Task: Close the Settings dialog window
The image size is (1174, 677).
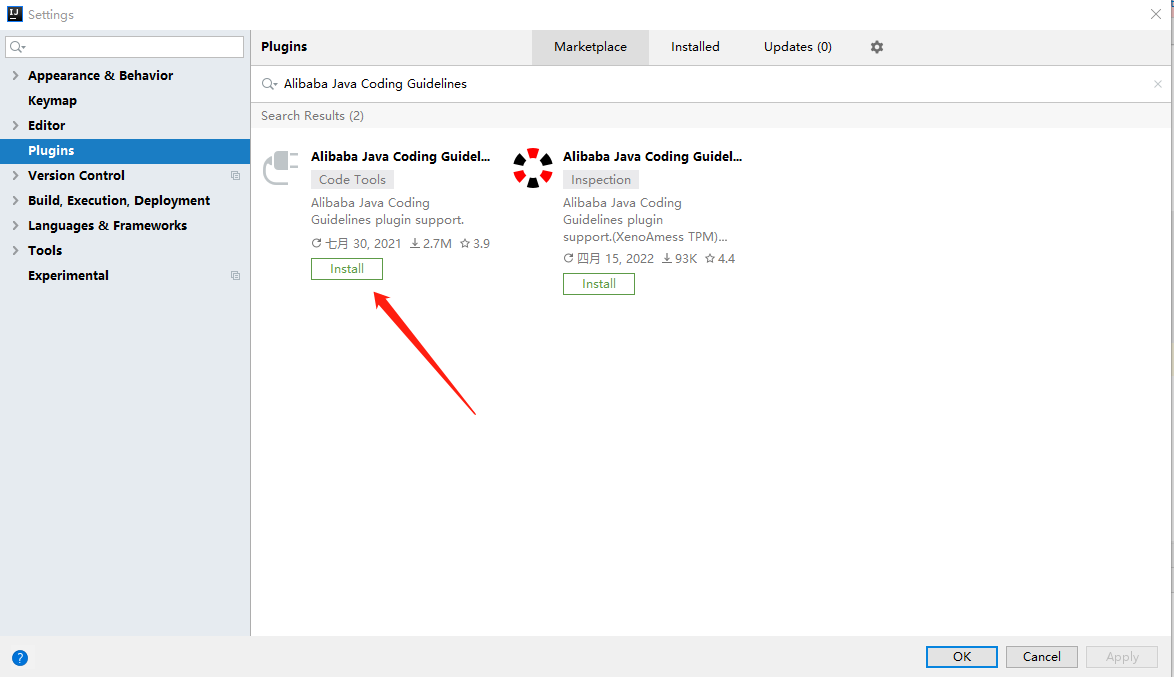Action: tap(1155, 14)
